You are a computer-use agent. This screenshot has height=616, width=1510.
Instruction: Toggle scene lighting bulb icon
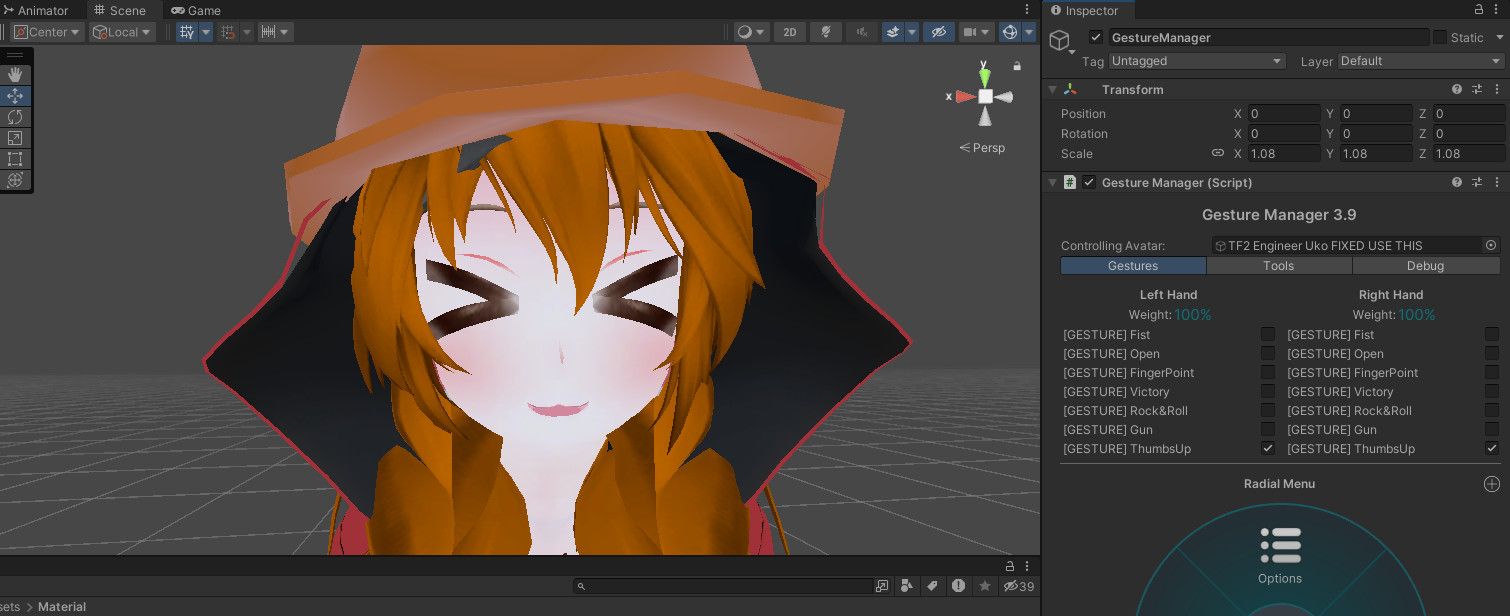[x=825, y=32]
